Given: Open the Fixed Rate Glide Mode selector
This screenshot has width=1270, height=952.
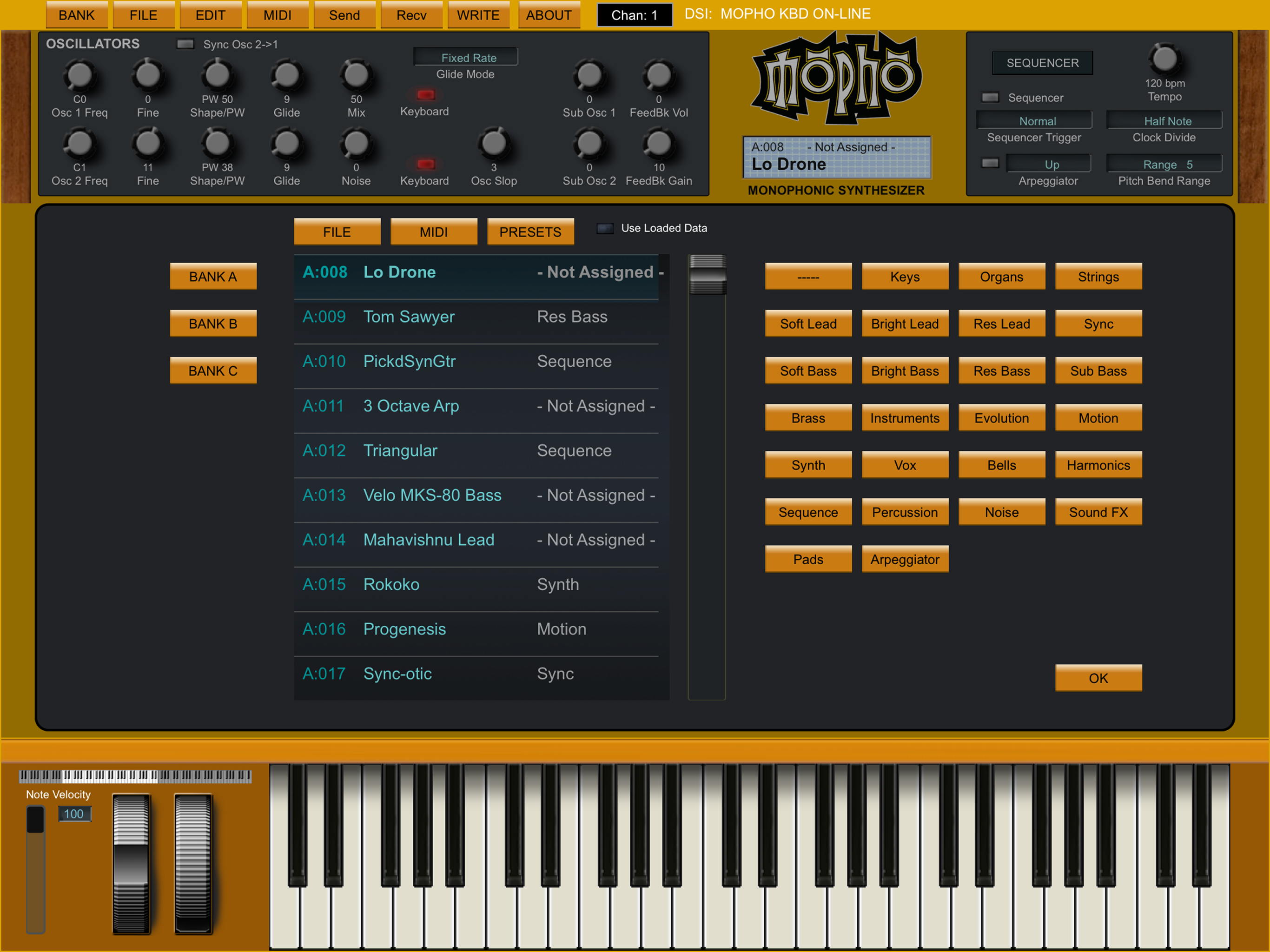Looking at the screenshot, I should (466, 58).
